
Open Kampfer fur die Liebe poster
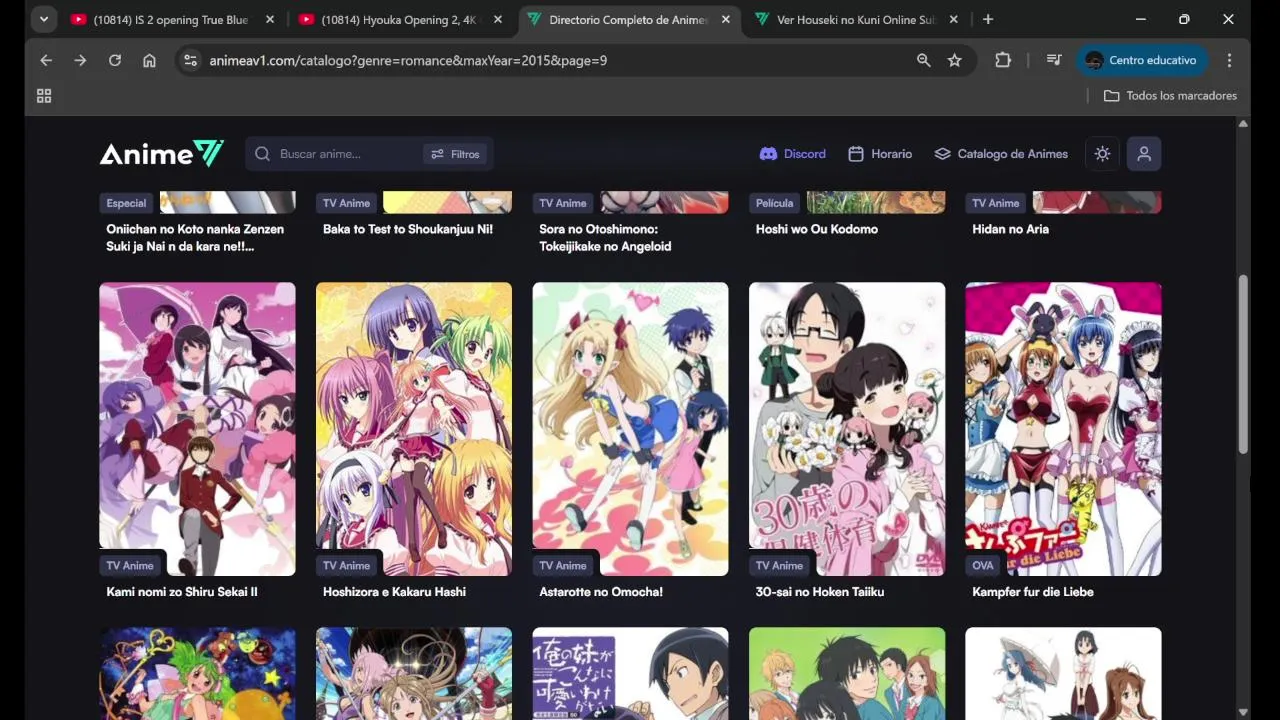(x=1063, y=429)
